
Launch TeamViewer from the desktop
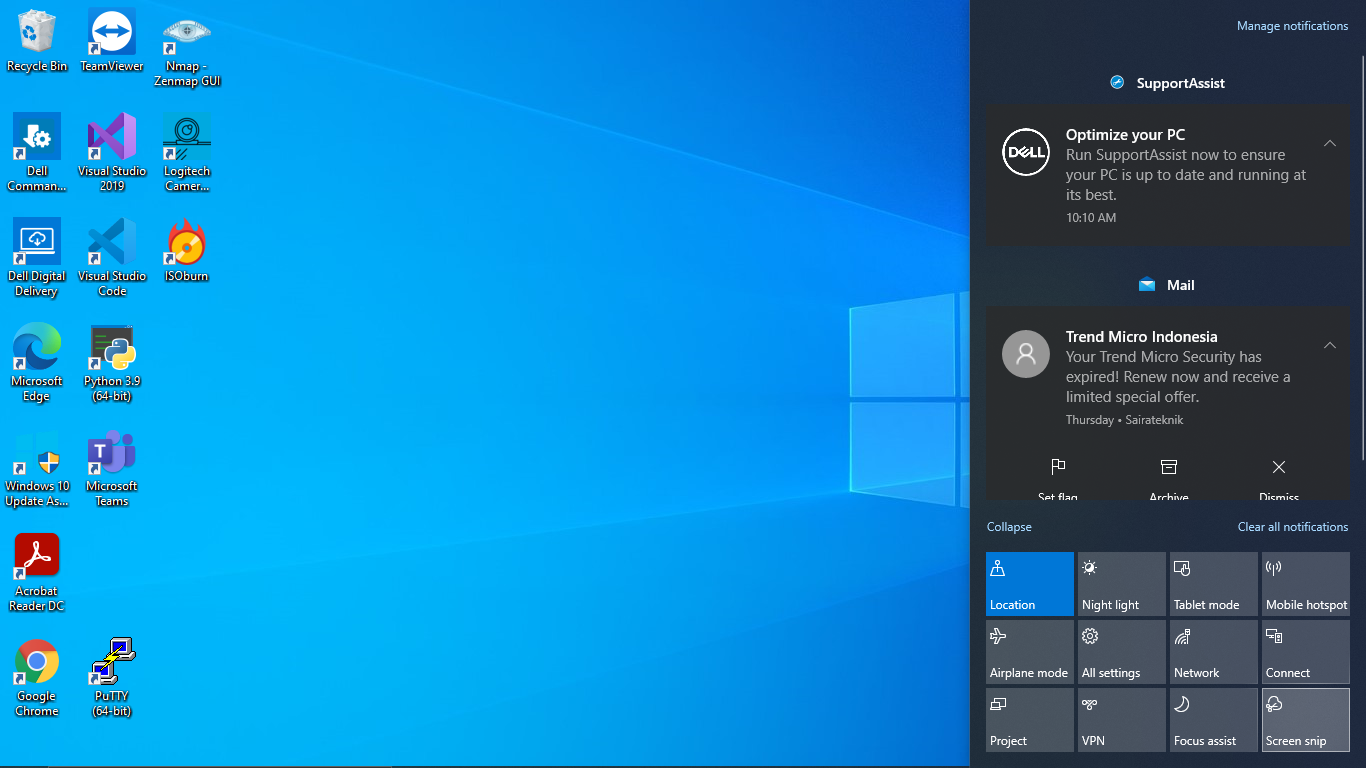click(x=112, y=42)
